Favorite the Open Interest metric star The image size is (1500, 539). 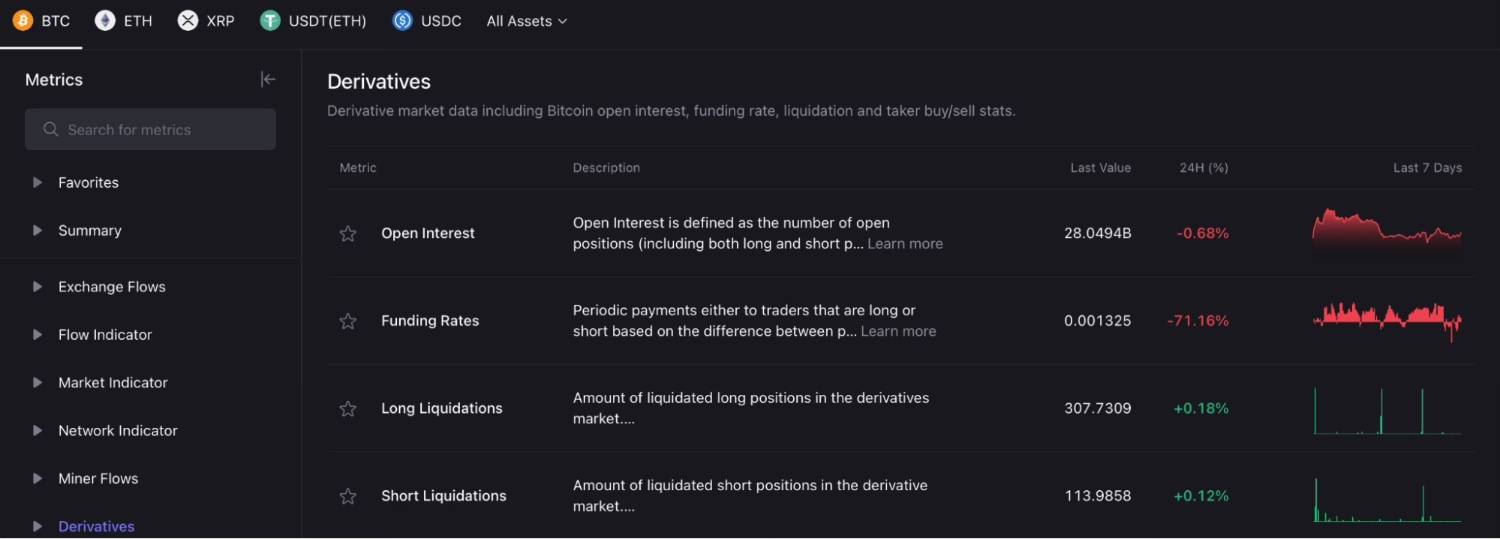(x=348, y=234)
